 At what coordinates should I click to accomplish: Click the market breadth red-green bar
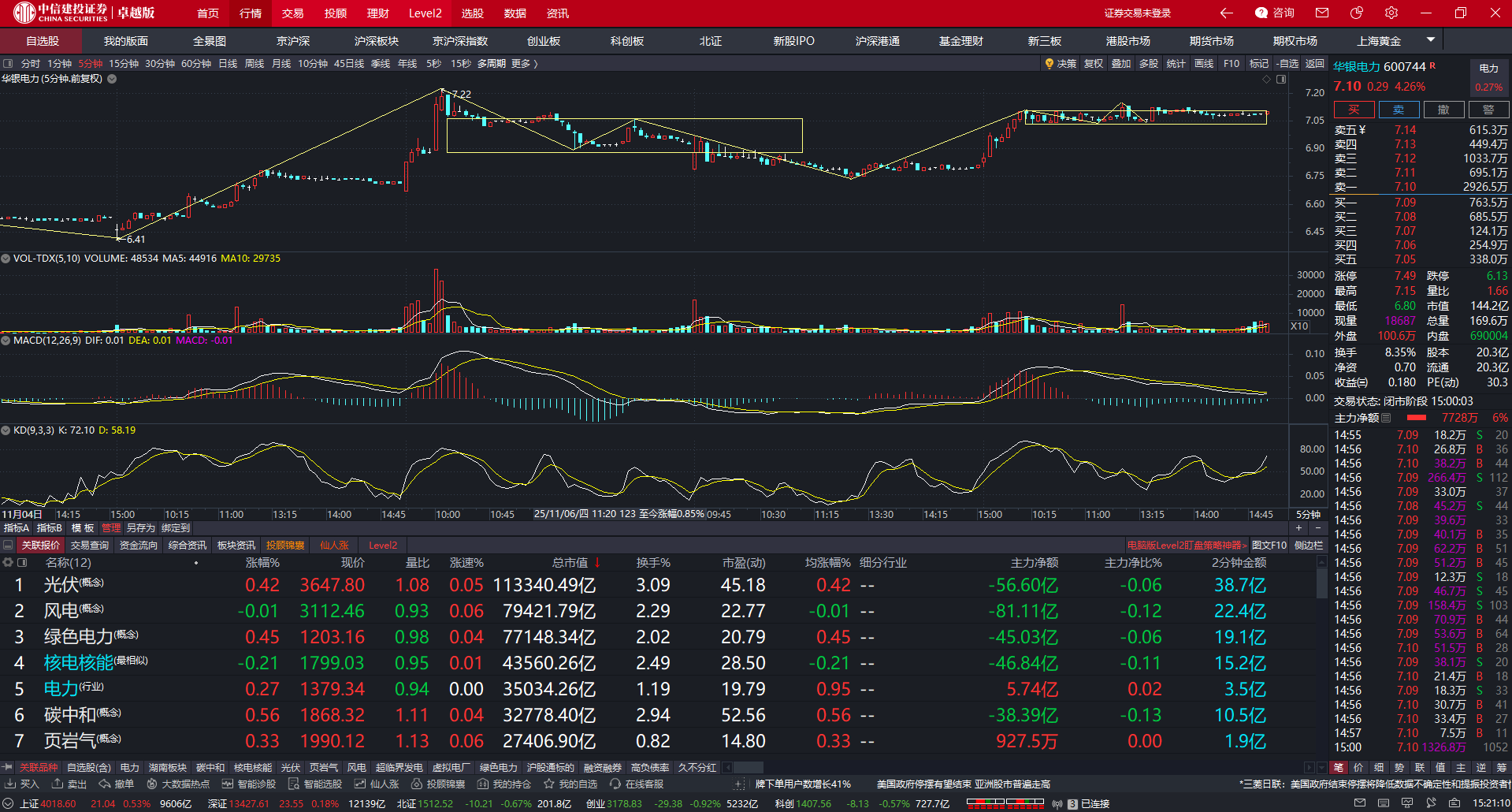tap(1005, 803)
